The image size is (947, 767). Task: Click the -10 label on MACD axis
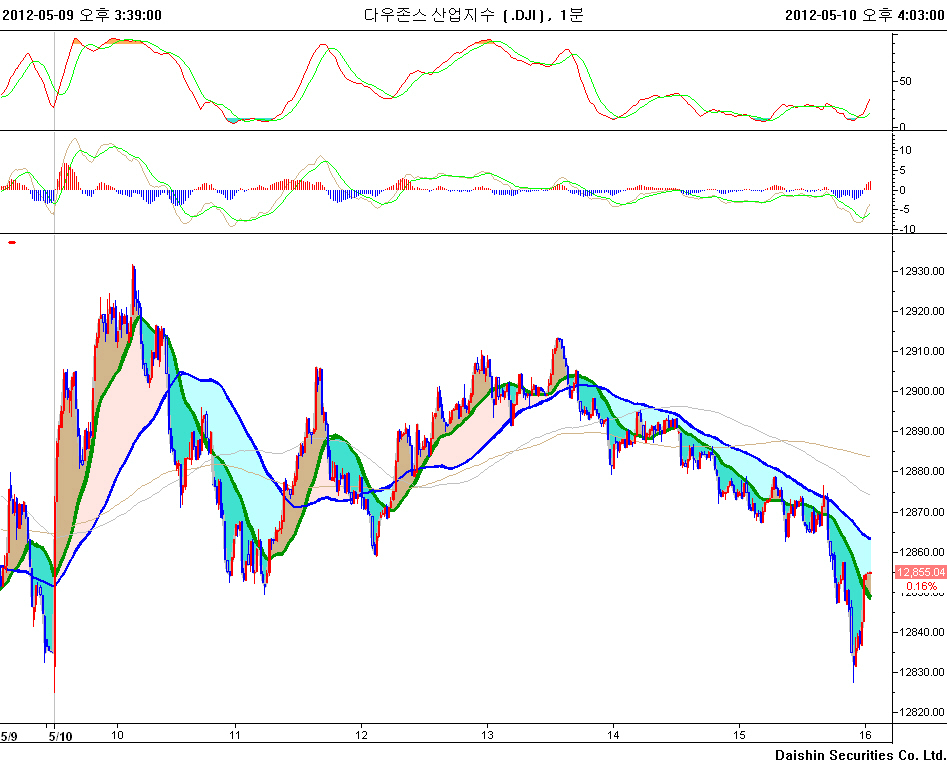(908, 229)
